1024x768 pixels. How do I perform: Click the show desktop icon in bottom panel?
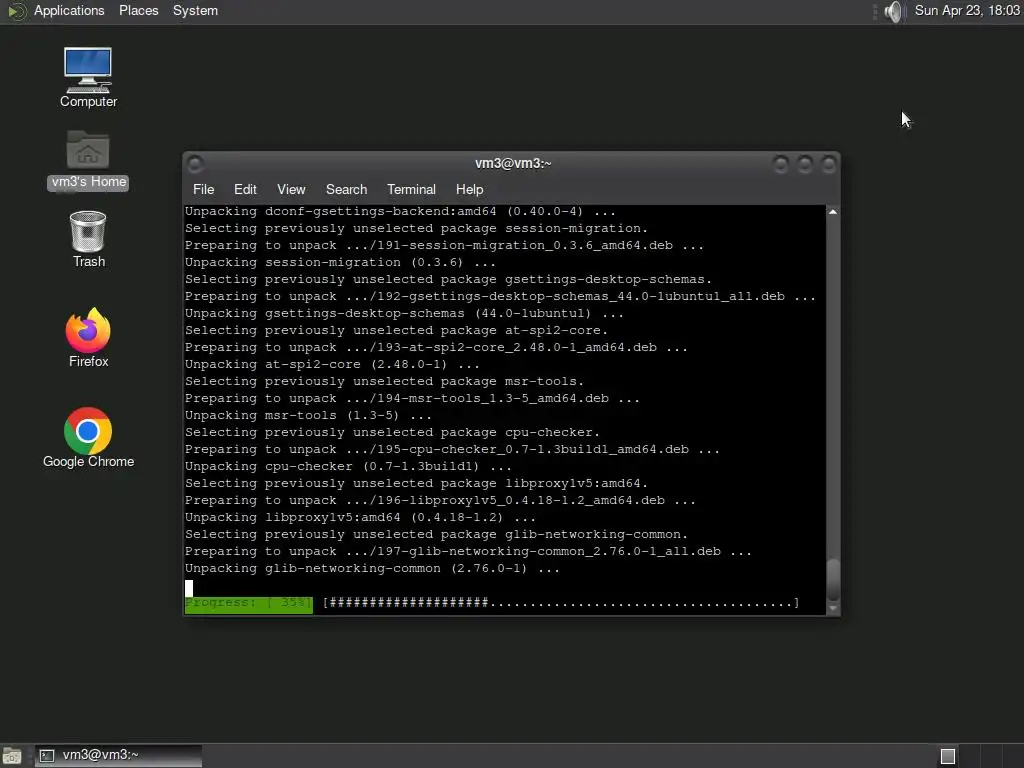[x=12, y=756]
